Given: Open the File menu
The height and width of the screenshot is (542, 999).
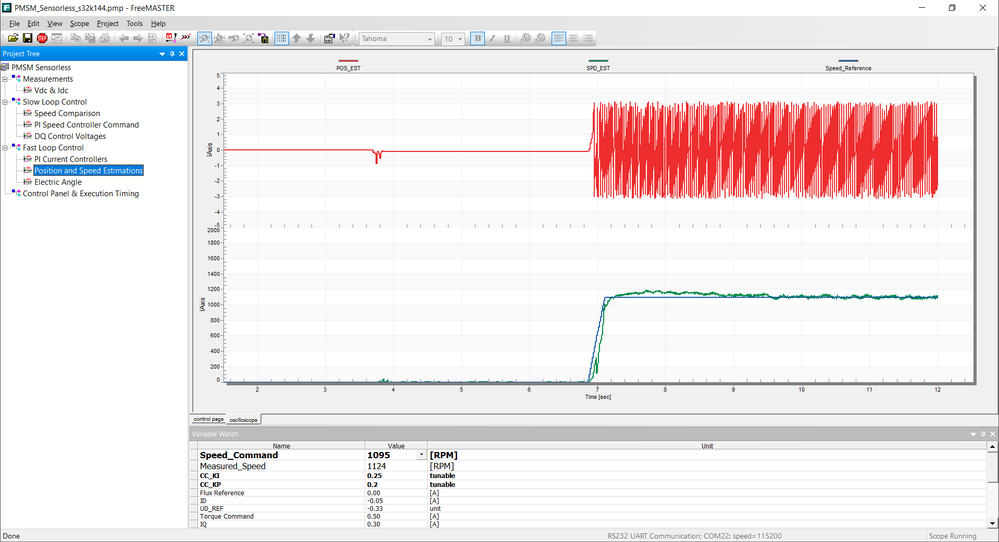Looking at the screenshot, I should tap(14, 24).
